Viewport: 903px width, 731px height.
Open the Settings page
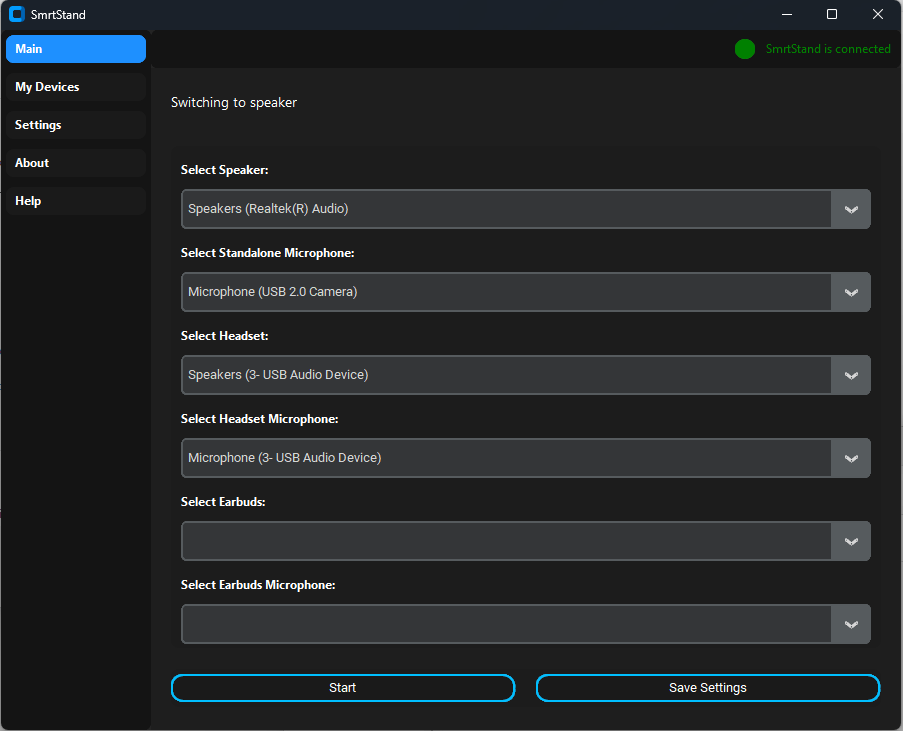point(76,125)
